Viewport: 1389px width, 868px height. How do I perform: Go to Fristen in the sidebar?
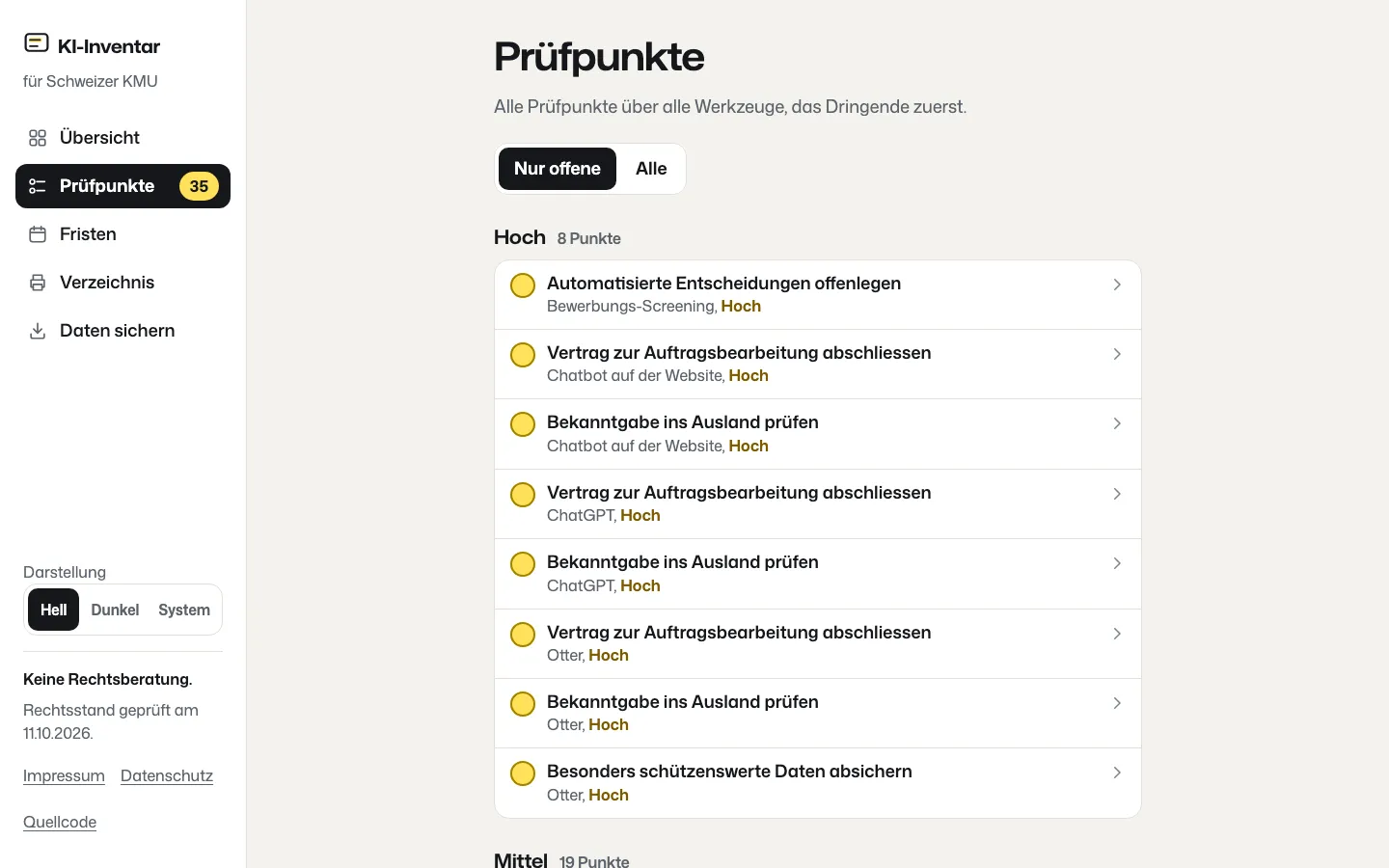[x=123, y=234]
